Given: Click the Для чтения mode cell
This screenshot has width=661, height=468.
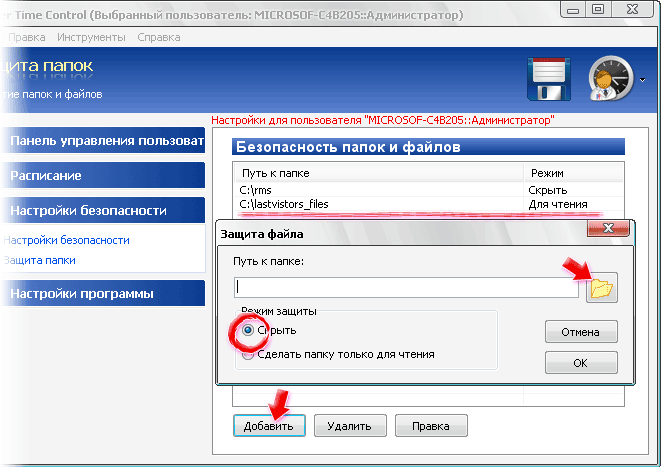Looking at the screenshot, I should (558, 204).
